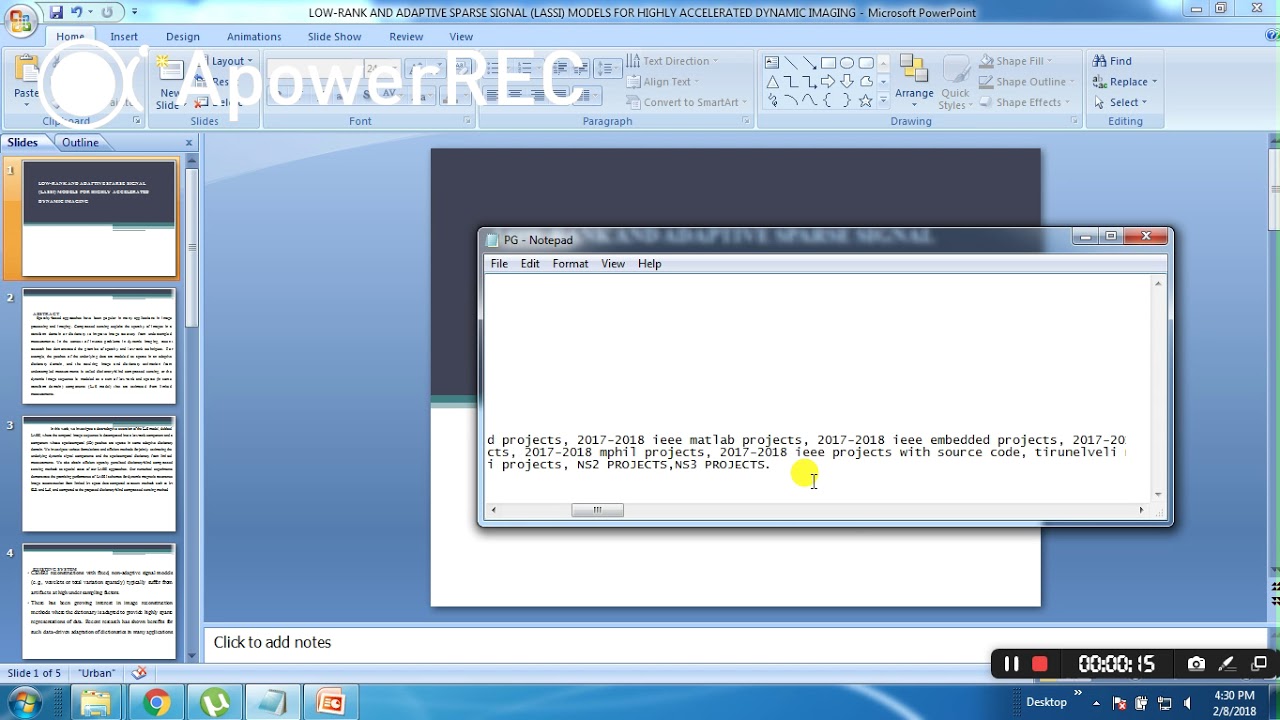Choose the Oval shape
This screenshot has width=1280, height=720.
pyautogui.click(x=847, y=62)
